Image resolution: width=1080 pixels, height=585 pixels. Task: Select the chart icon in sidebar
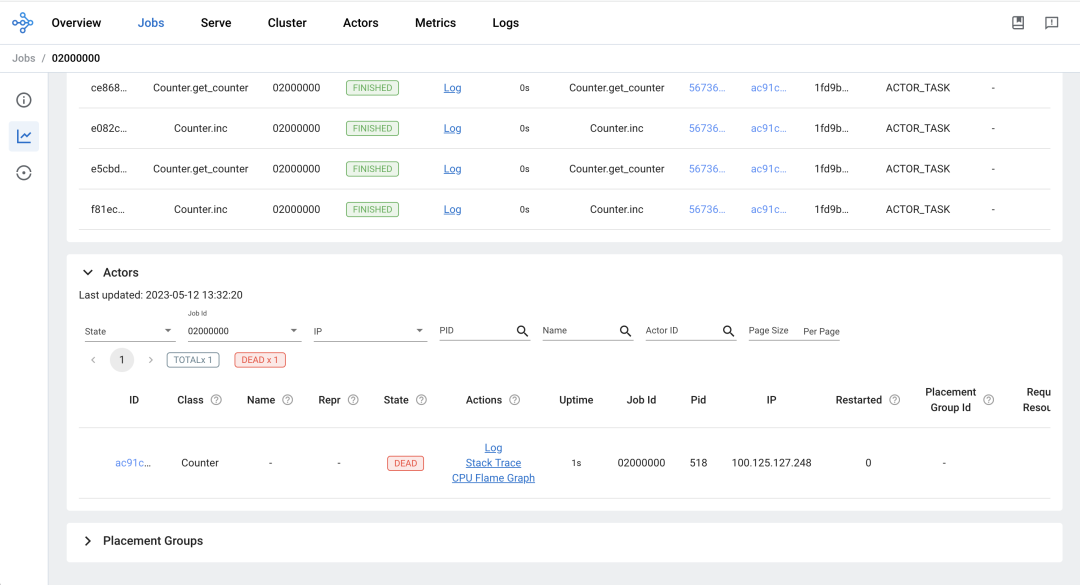[24, 136]
